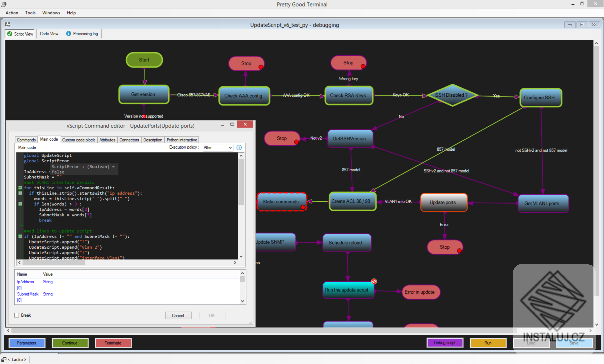Collapse the 'if thisLine.strip()' code fold
The height and width of the screenshot is (364, 604).
pyautogui.click(x=20, y=193)
